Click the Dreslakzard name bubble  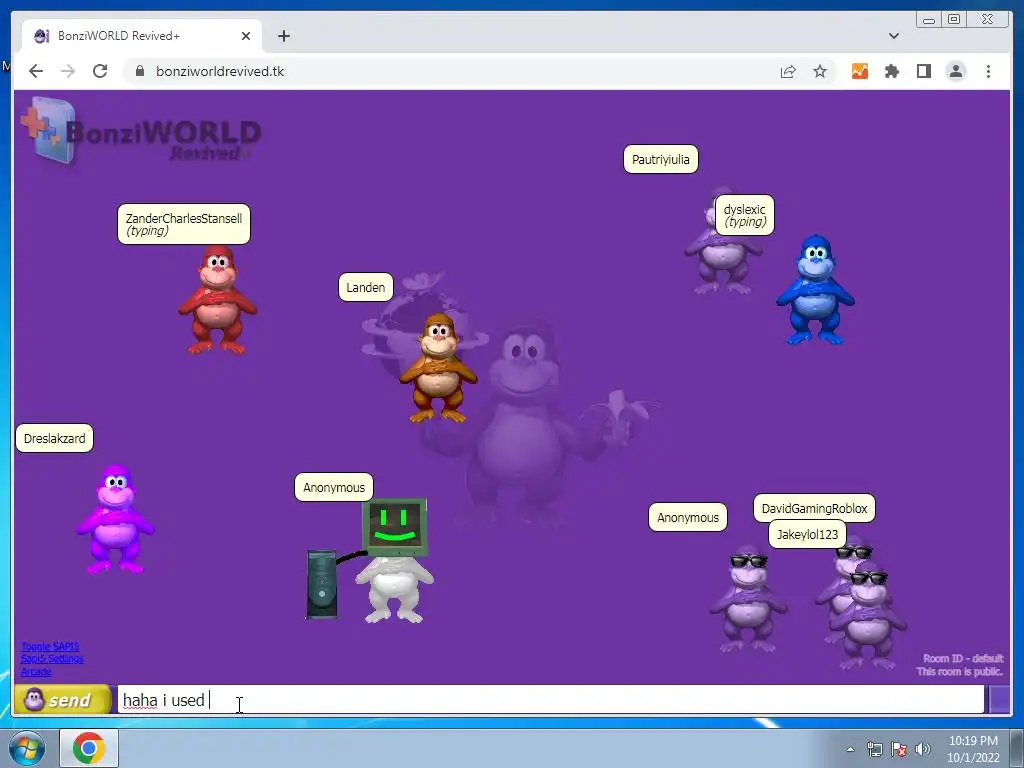tap(54, 438)
